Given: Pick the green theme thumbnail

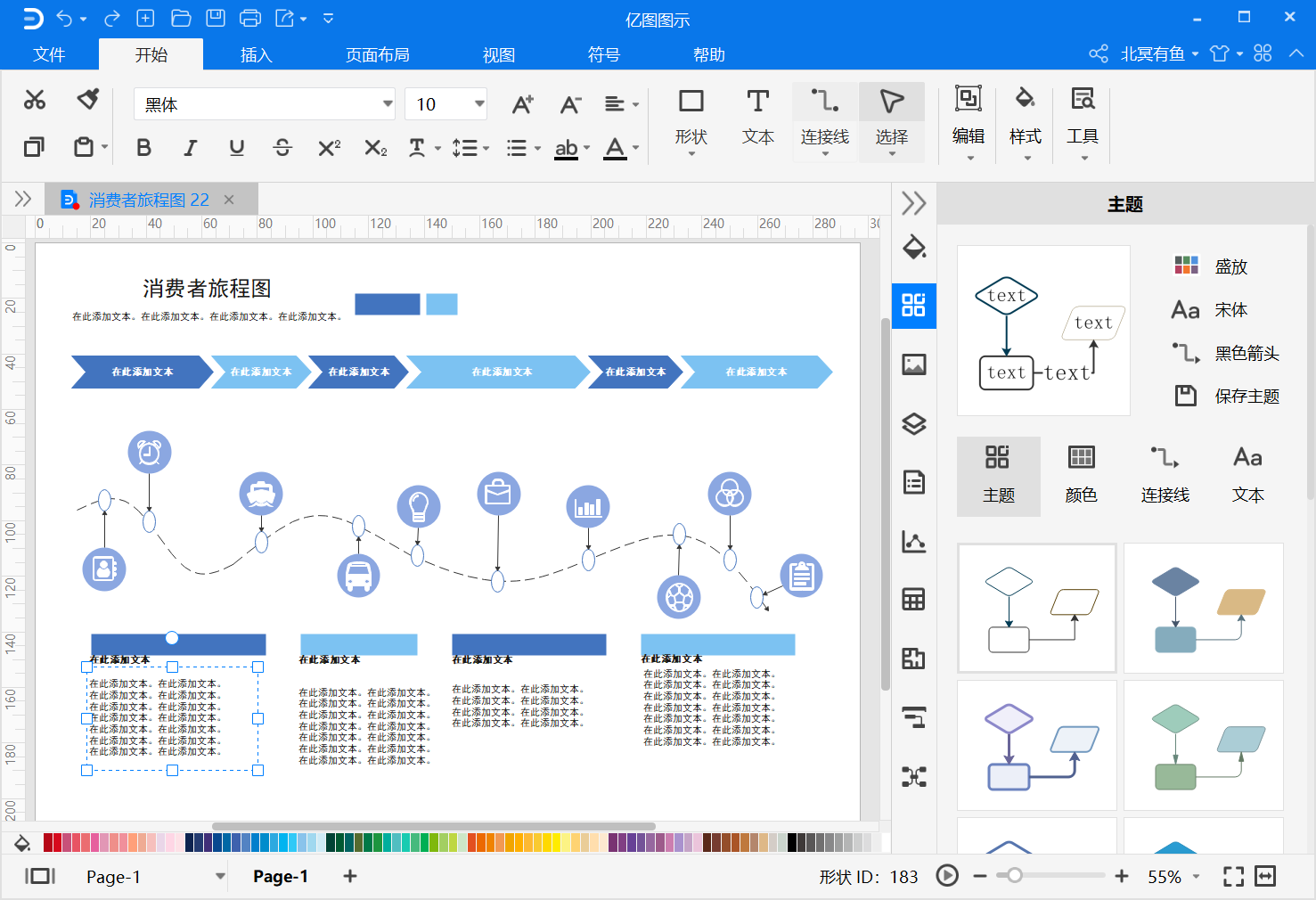Looking at the screenshot, I should pyautogui.click(x=1204, y=745).
